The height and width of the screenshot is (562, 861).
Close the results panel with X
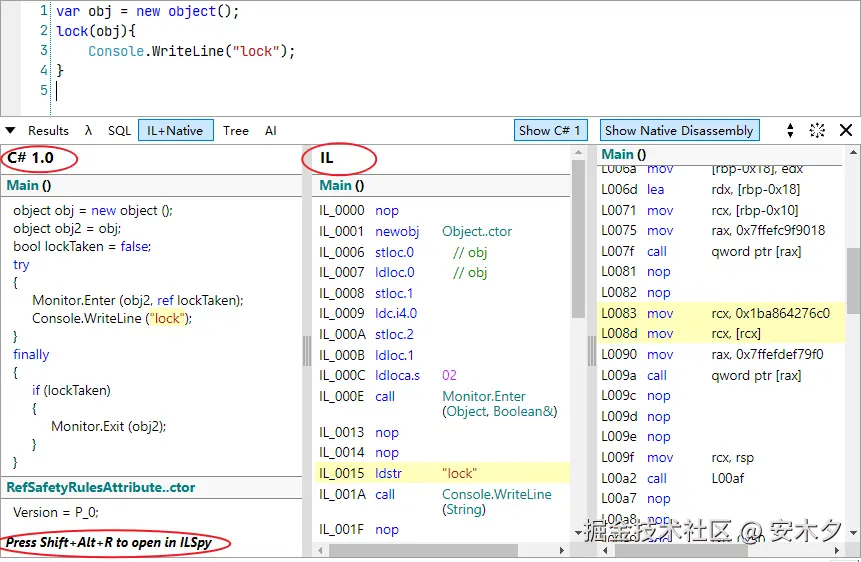[846, 130]
